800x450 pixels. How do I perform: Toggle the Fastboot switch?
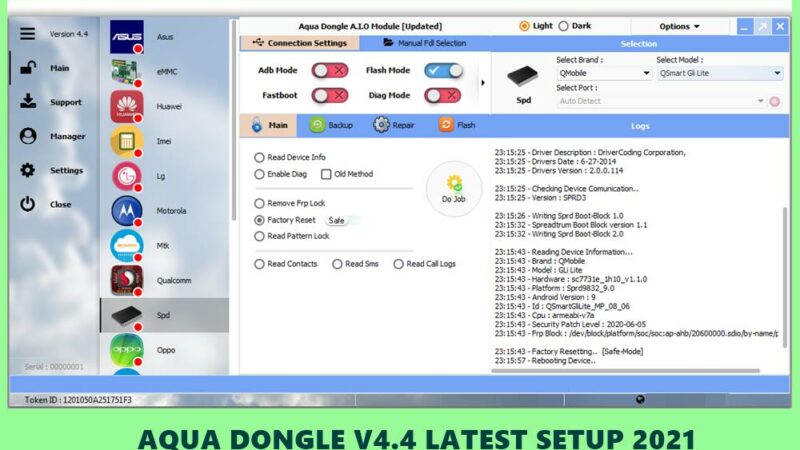[x=330, y=95]
